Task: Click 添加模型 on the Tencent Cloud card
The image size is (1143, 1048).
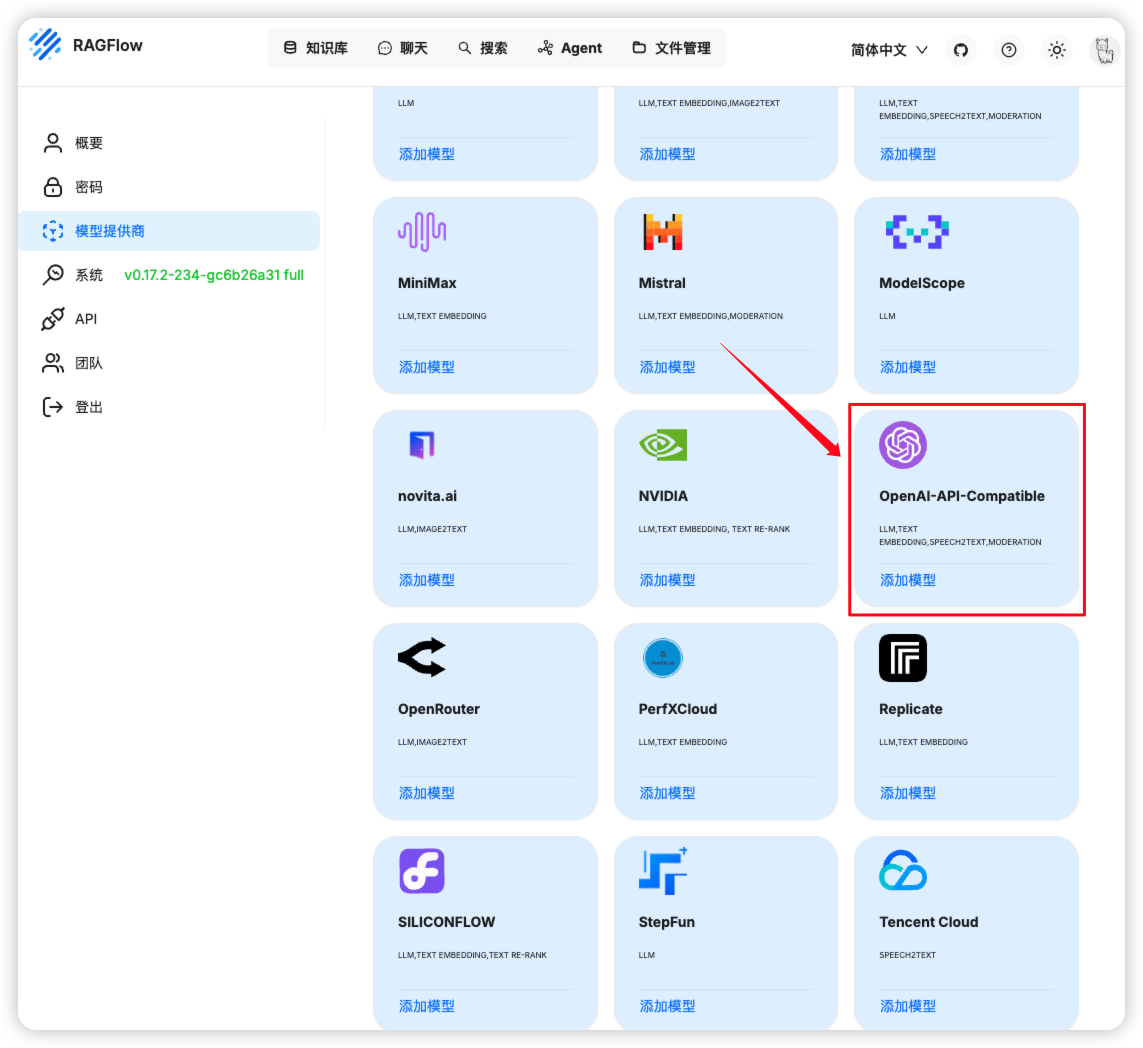Action: [908, 1006]
